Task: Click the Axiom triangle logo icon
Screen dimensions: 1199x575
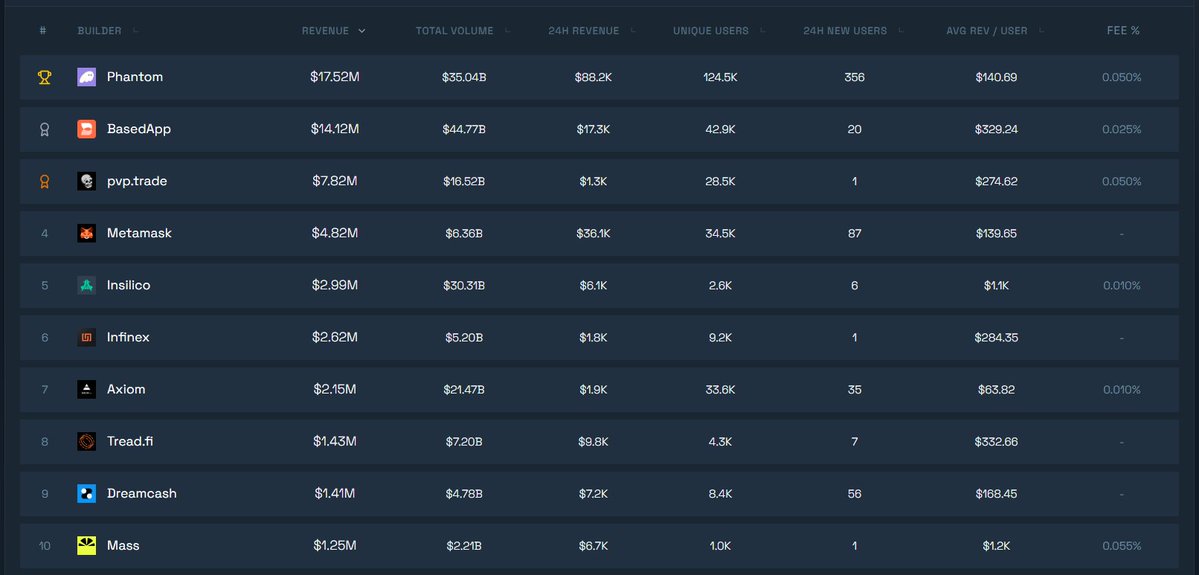Action: (86, 389)
